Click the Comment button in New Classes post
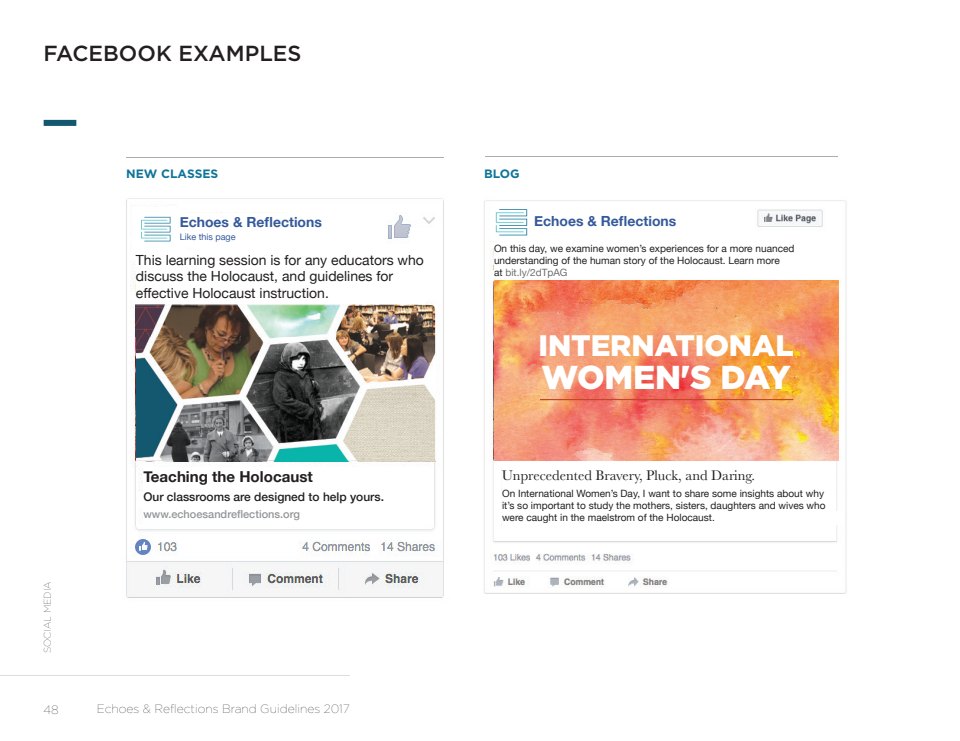The width and height of the screenshot is (960, 741). tap(285, 579)
